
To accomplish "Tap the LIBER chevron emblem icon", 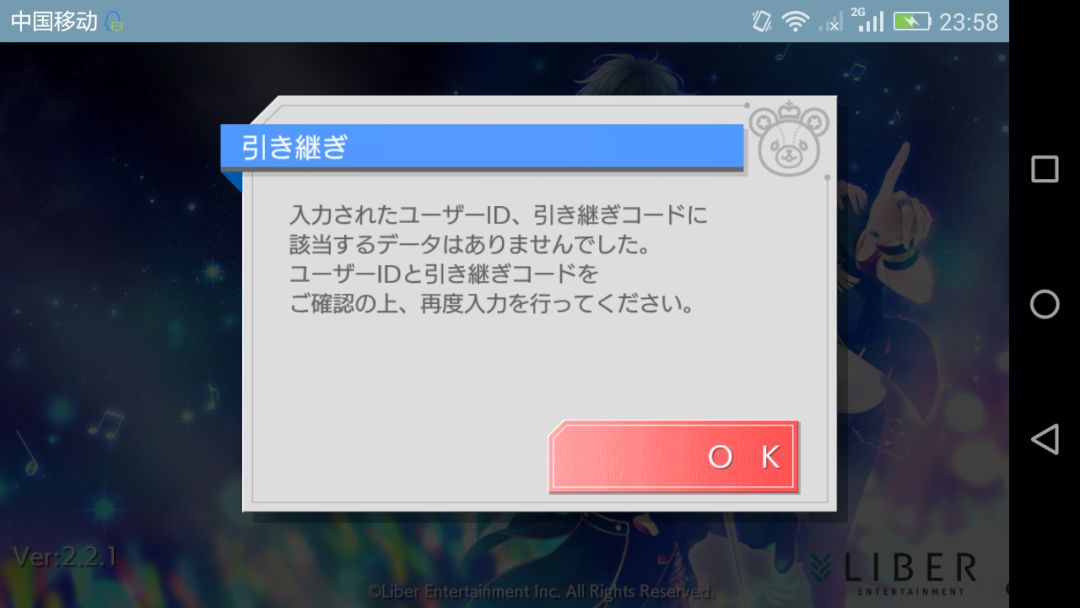I will (822, 567).
